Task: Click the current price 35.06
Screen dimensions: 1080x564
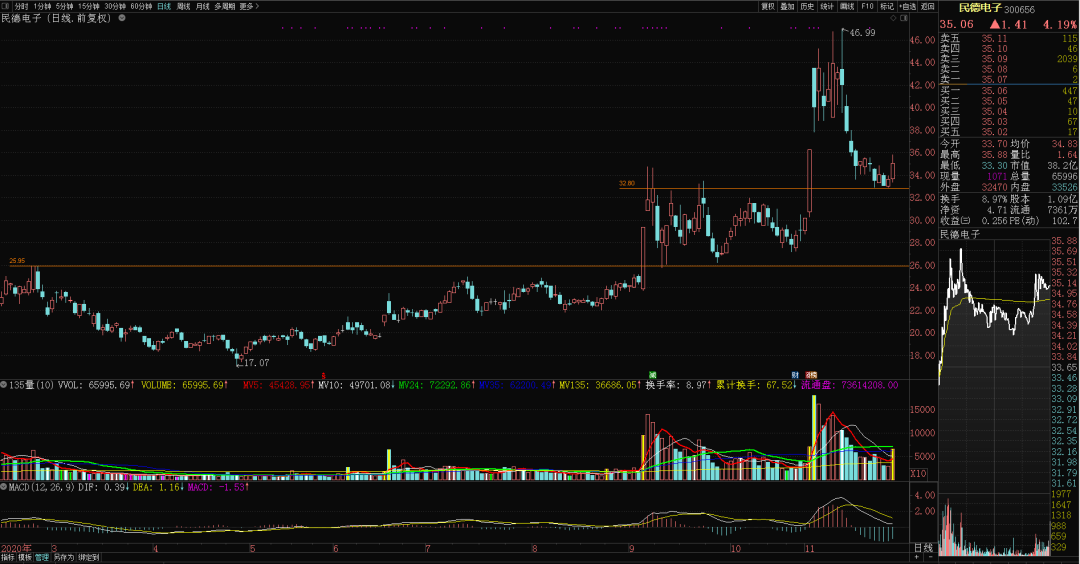Action: (957, 24)
